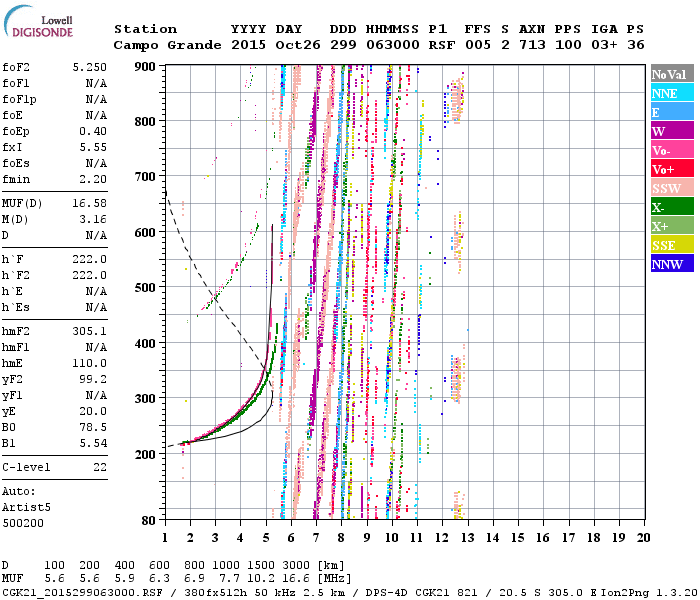The width and height of the screenshot is (700, 600).
Task: Click the fxI value 5.55
Action: (93, 147)
